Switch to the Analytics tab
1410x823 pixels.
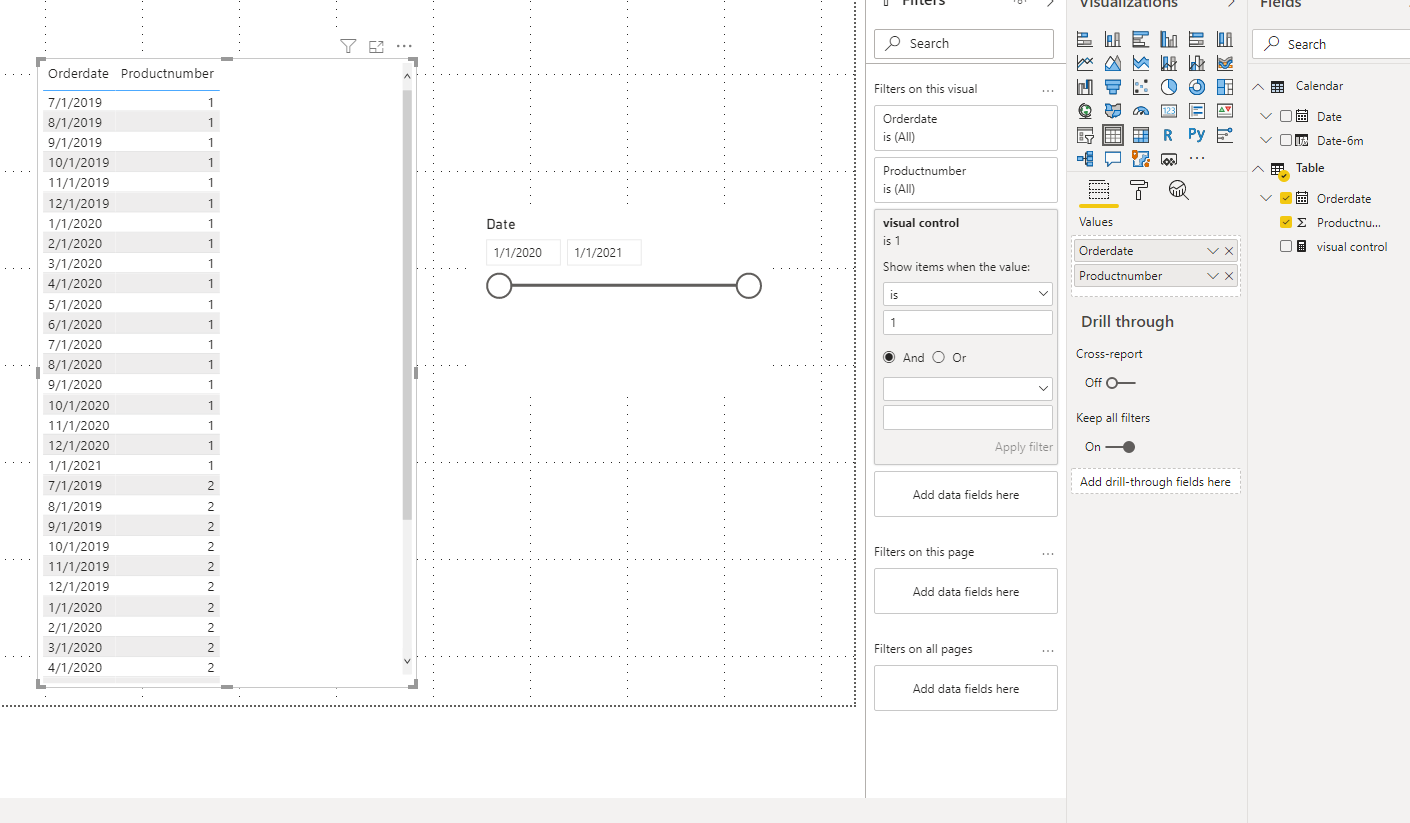(x=1178, y=190)
